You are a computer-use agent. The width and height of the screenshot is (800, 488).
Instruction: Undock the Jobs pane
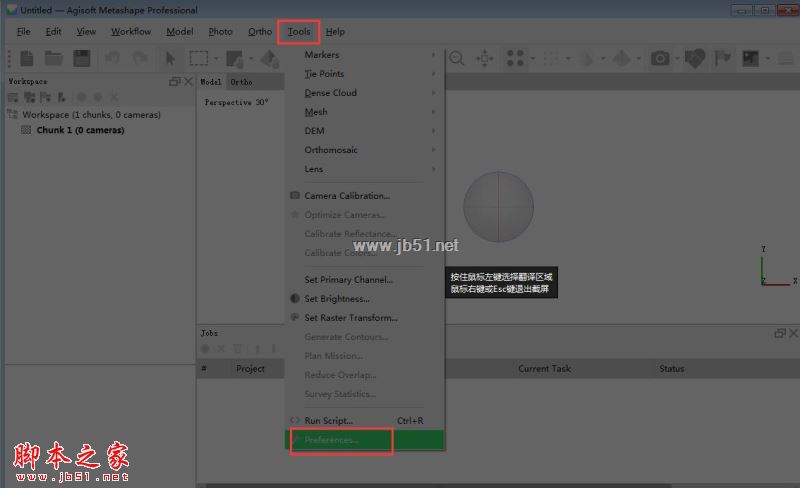pyautogui.click(x=780, y=333)
